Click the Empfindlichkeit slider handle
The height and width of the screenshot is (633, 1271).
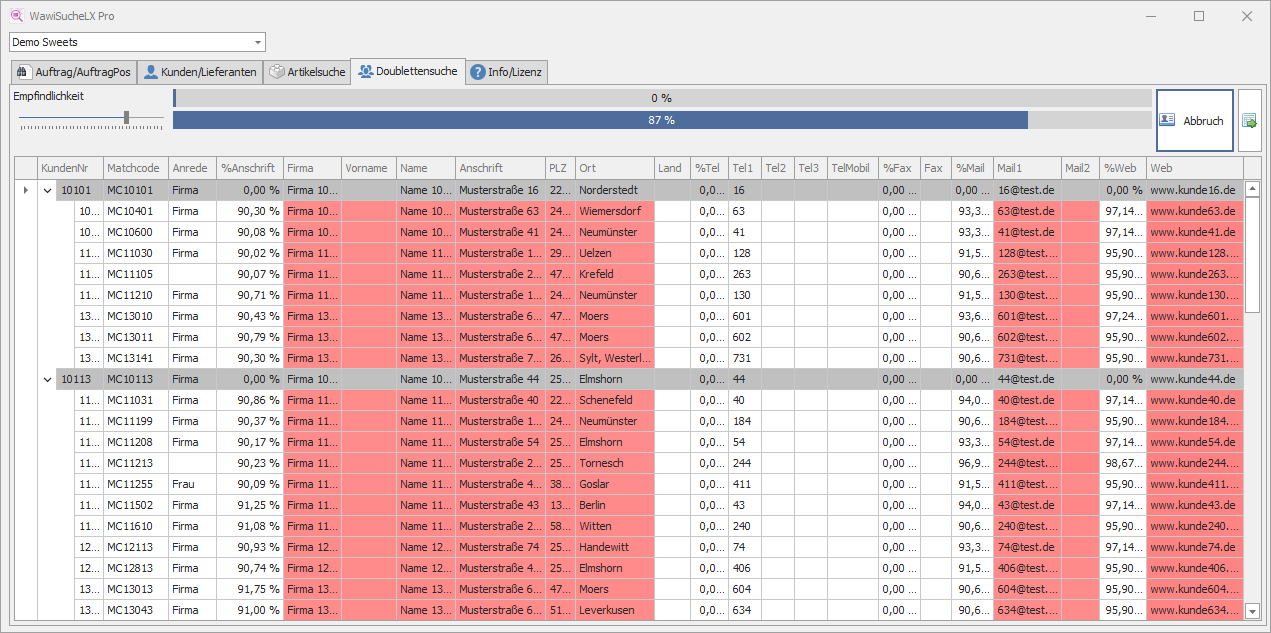126,118
